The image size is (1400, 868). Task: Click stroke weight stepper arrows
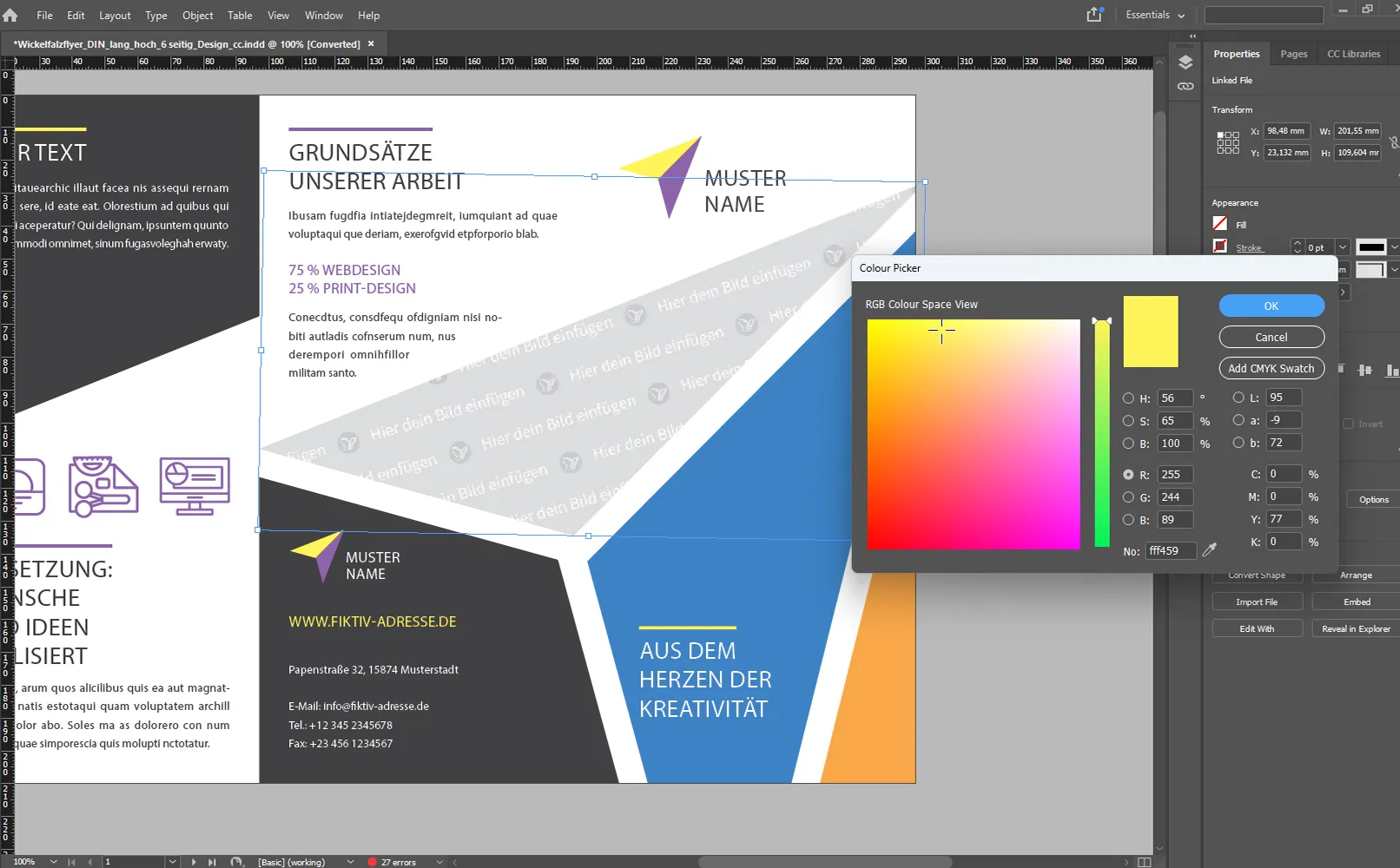pyautogui.click(x=1298, y=247)
